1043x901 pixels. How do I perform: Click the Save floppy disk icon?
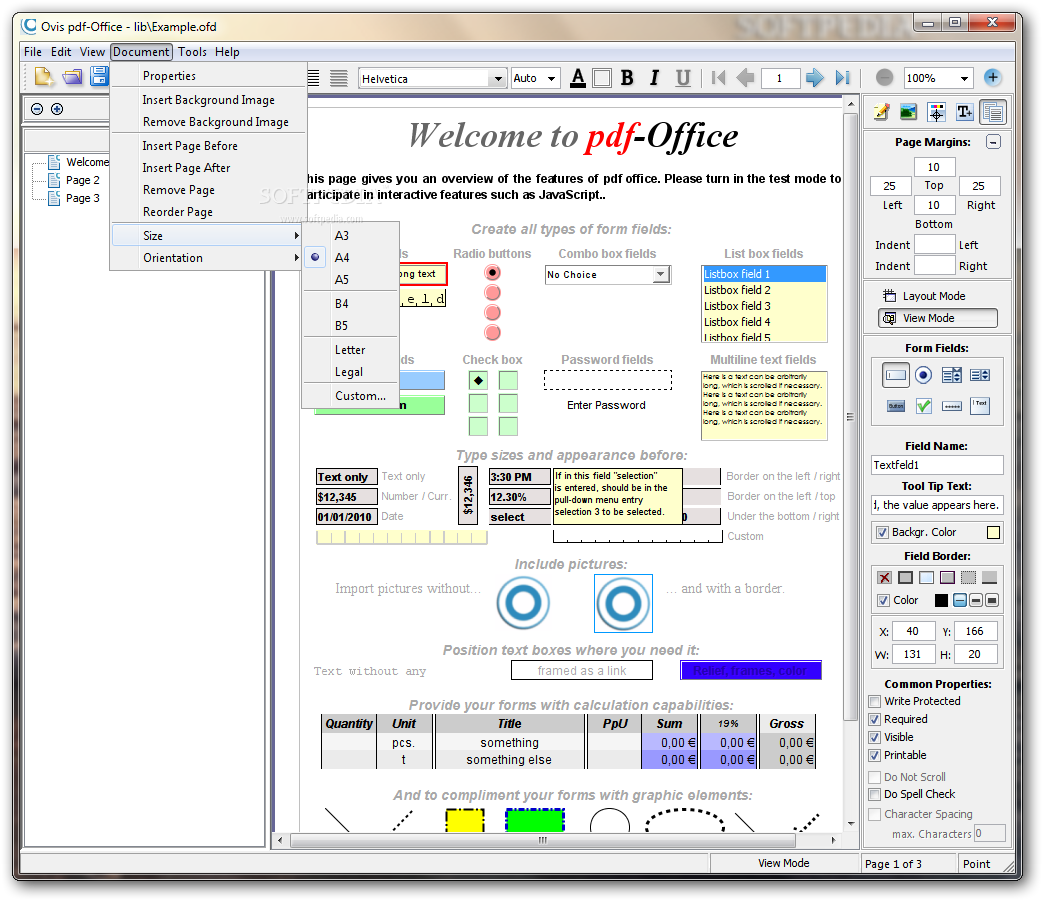pos(99,76)
